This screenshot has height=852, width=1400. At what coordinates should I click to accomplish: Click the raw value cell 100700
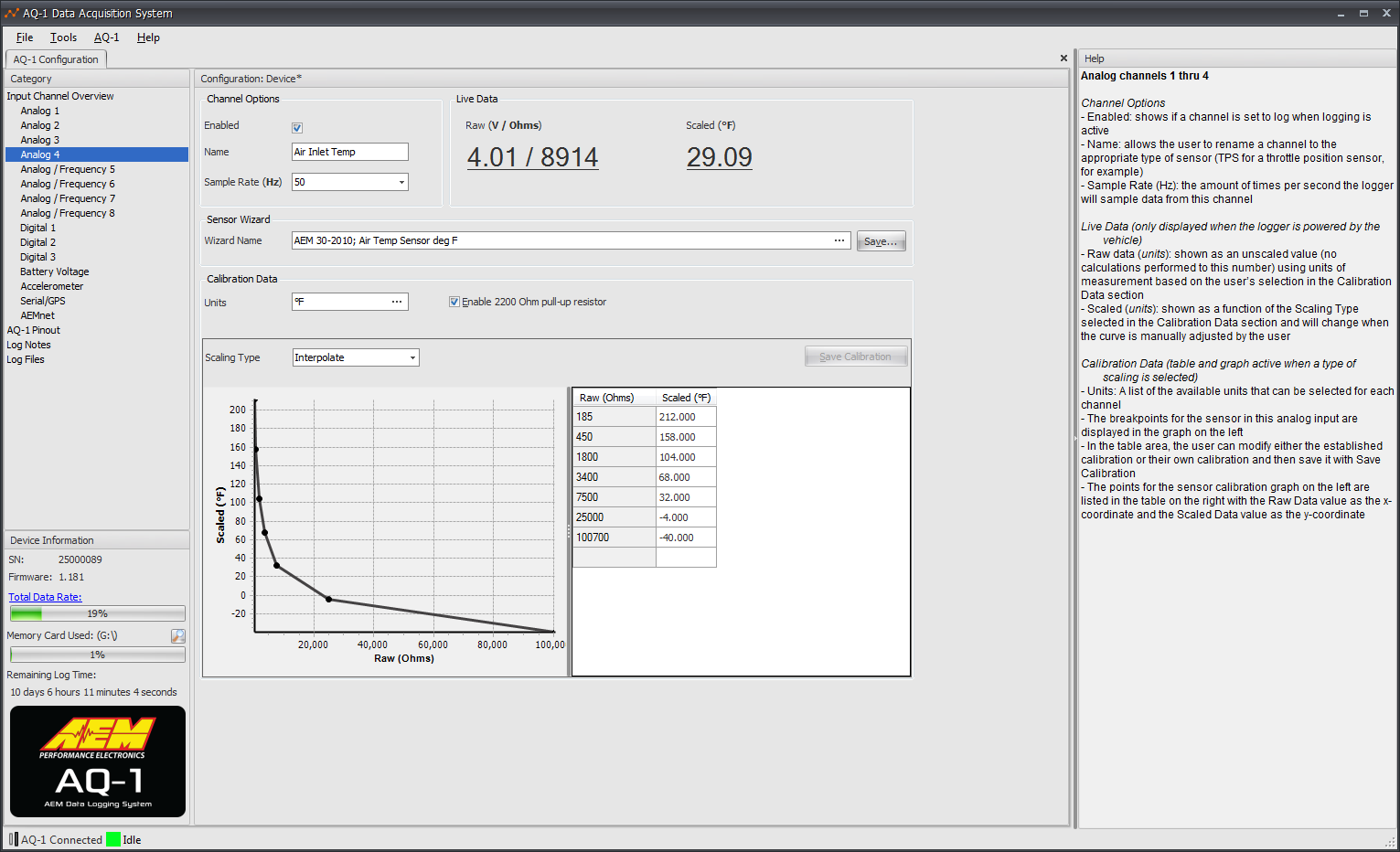click(x=615, y=538)
